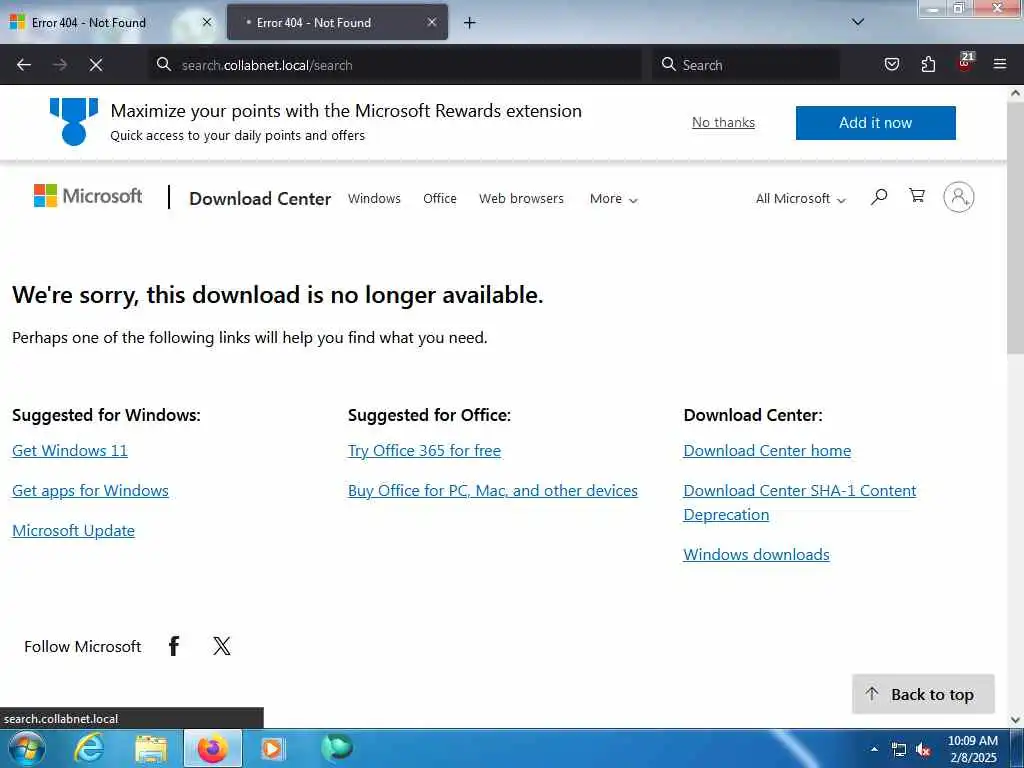The image size is (1024, 768).
Task: Show hidden tray icons arrow
Action: pyautogui.click(x=874, y=749)
